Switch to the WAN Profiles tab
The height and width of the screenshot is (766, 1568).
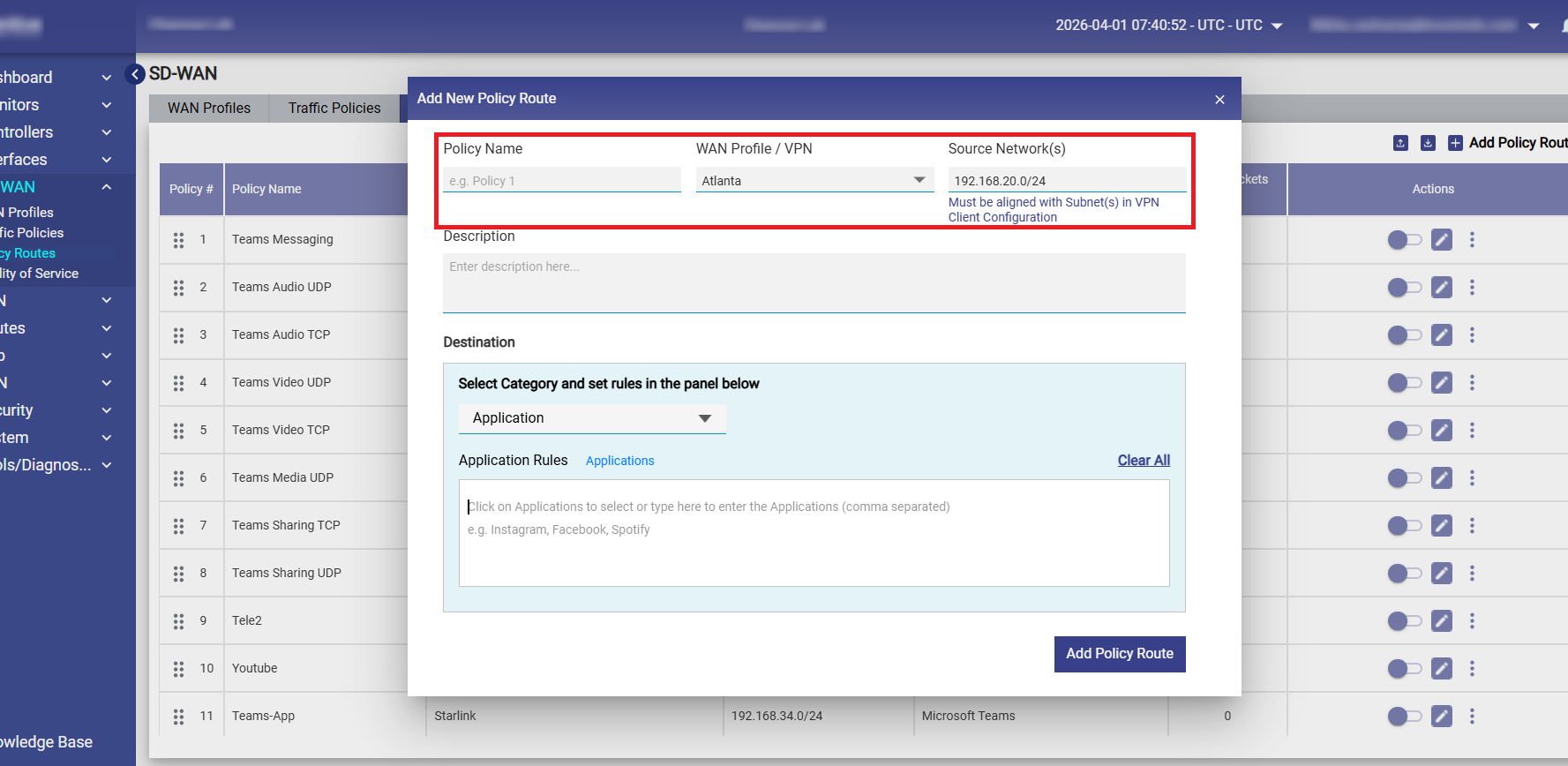pyautogui.click(x=209, y=108)
